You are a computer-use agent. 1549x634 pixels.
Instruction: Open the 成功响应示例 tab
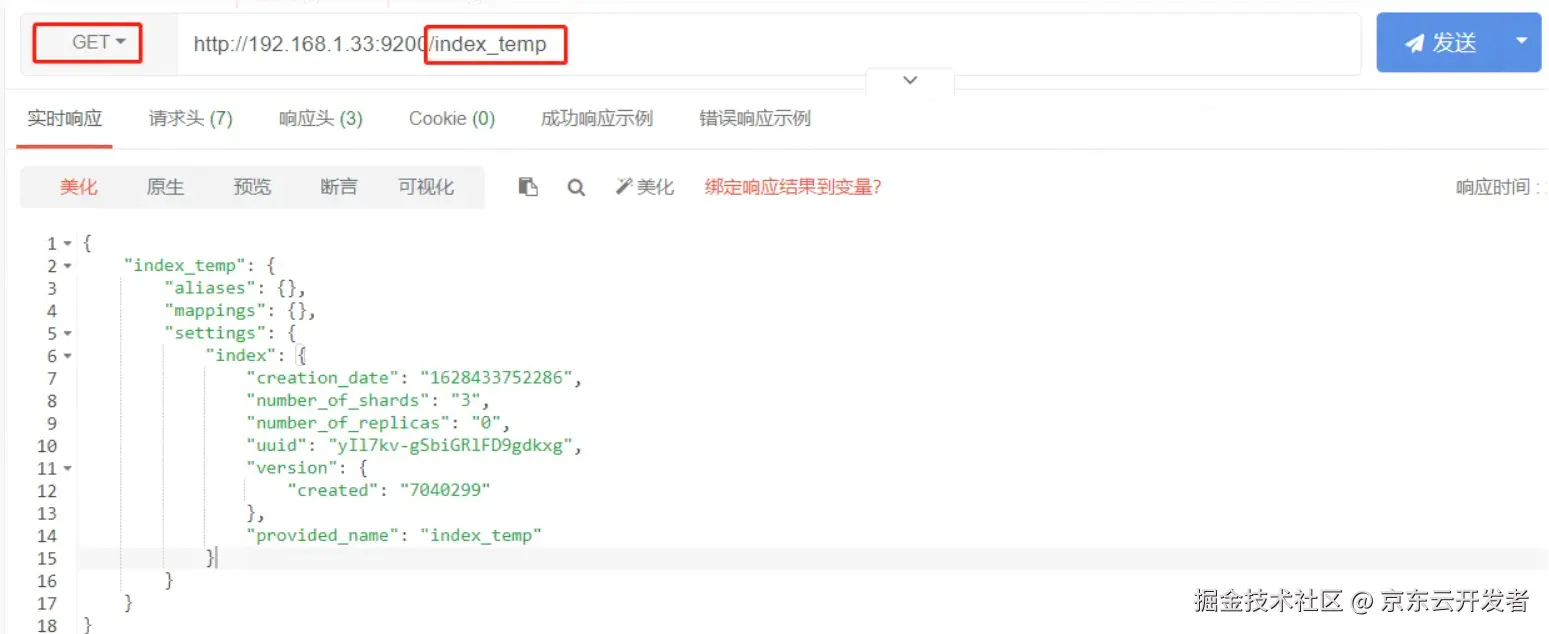pos(596,119)
